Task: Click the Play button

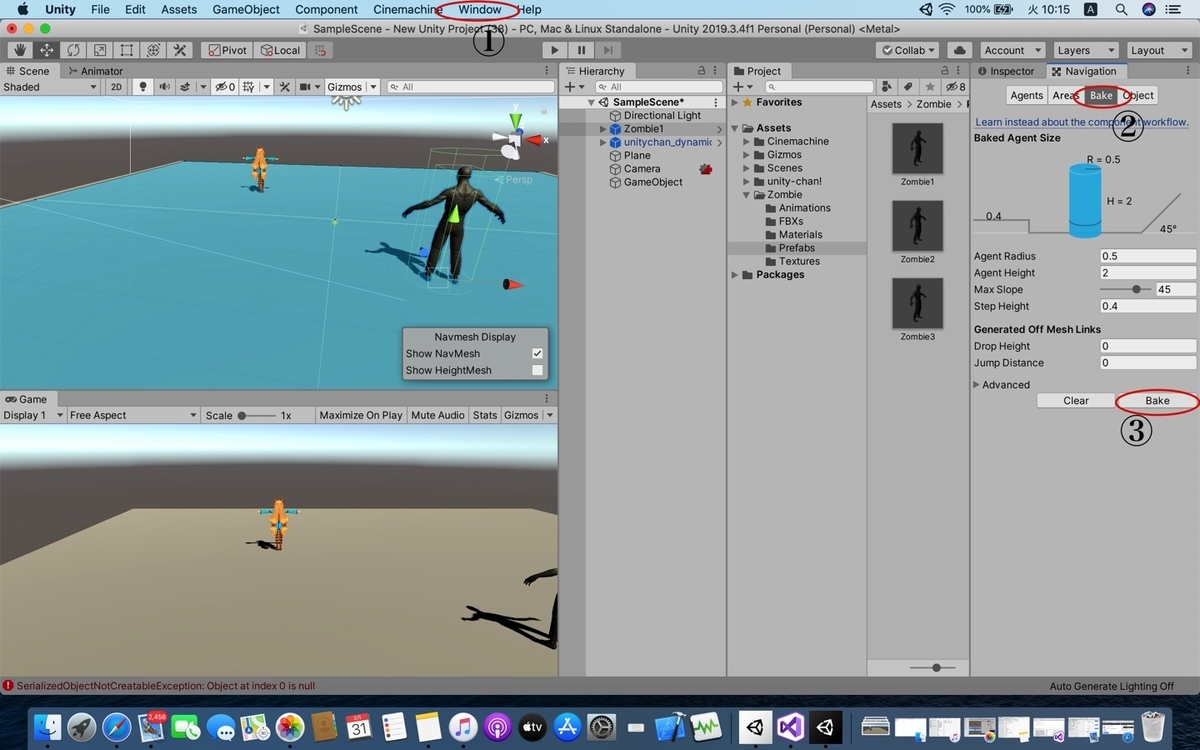Action: 556,50
